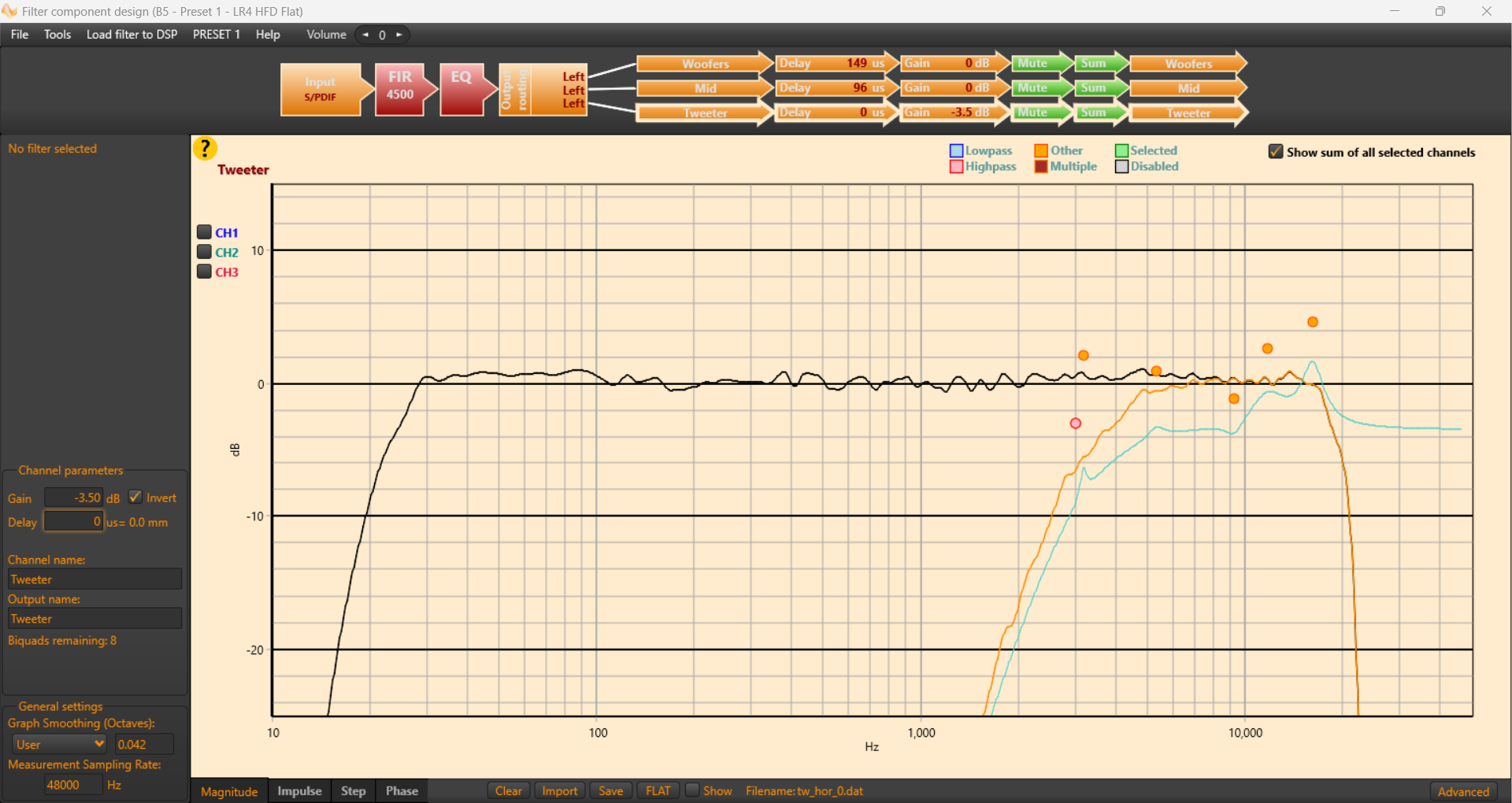This screenshot has width=1512, height=803.
Task: Select the topmost orange filter marker
Action: (1313, 322)
